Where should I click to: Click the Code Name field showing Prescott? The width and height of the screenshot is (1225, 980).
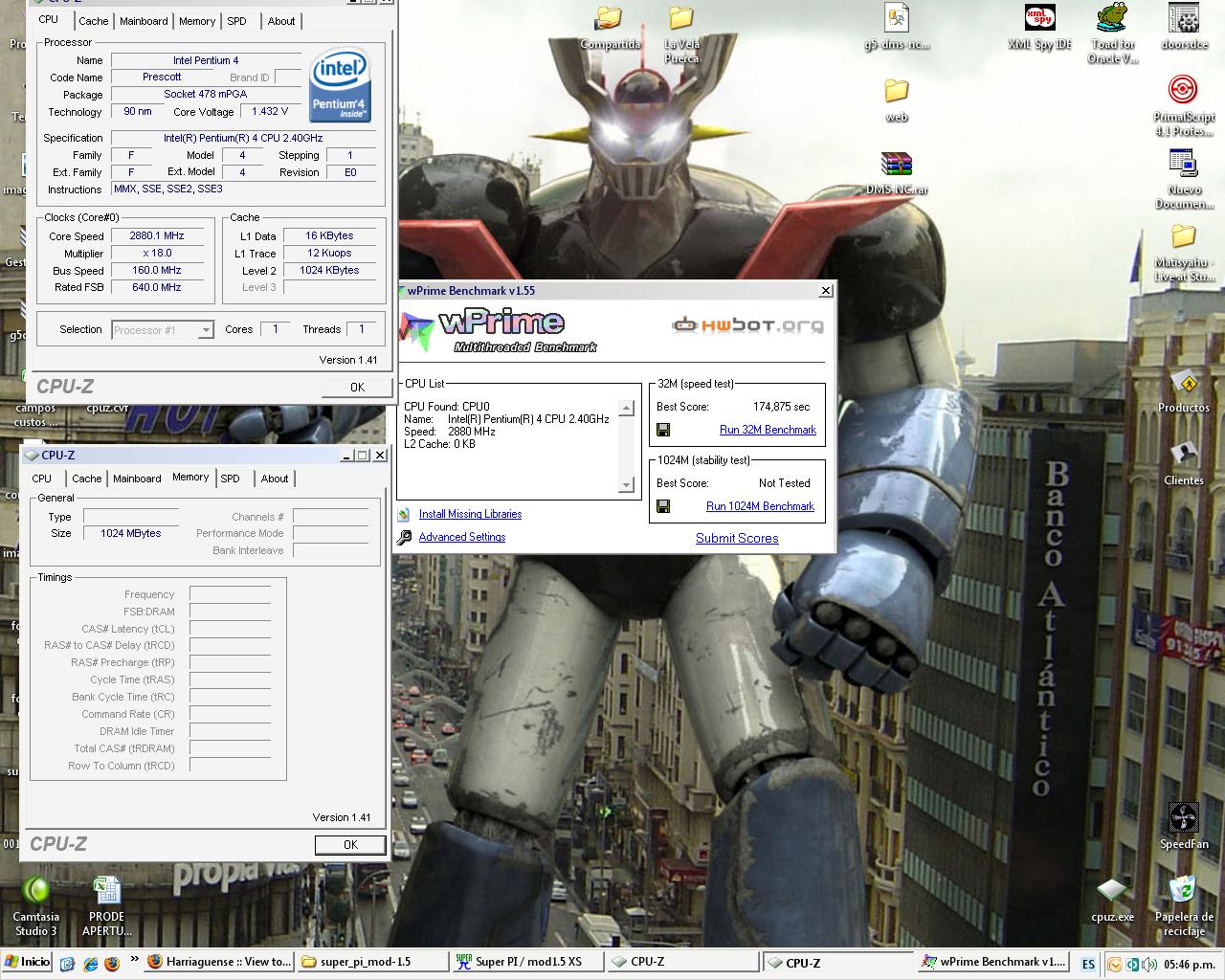(x=162, y=77)
